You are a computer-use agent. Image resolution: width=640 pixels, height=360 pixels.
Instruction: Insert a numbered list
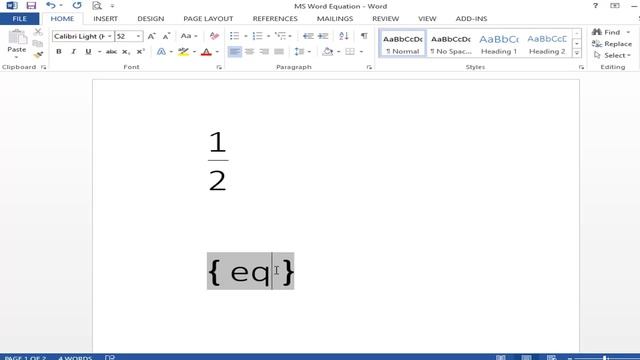(257, 36)
